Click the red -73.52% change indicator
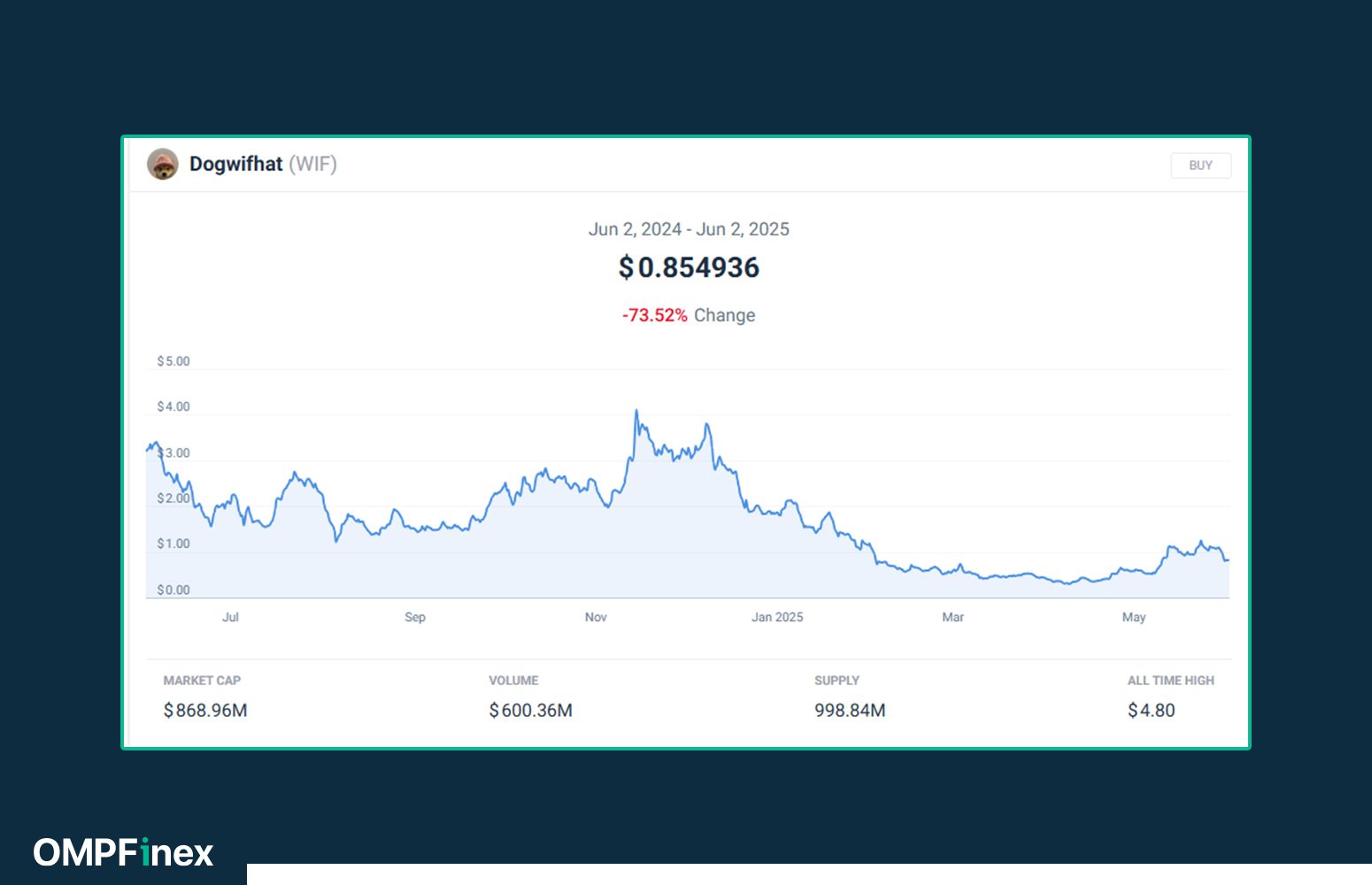Image resolution: width=1372 pixels, height=885 pixels. tap(655, 315)
